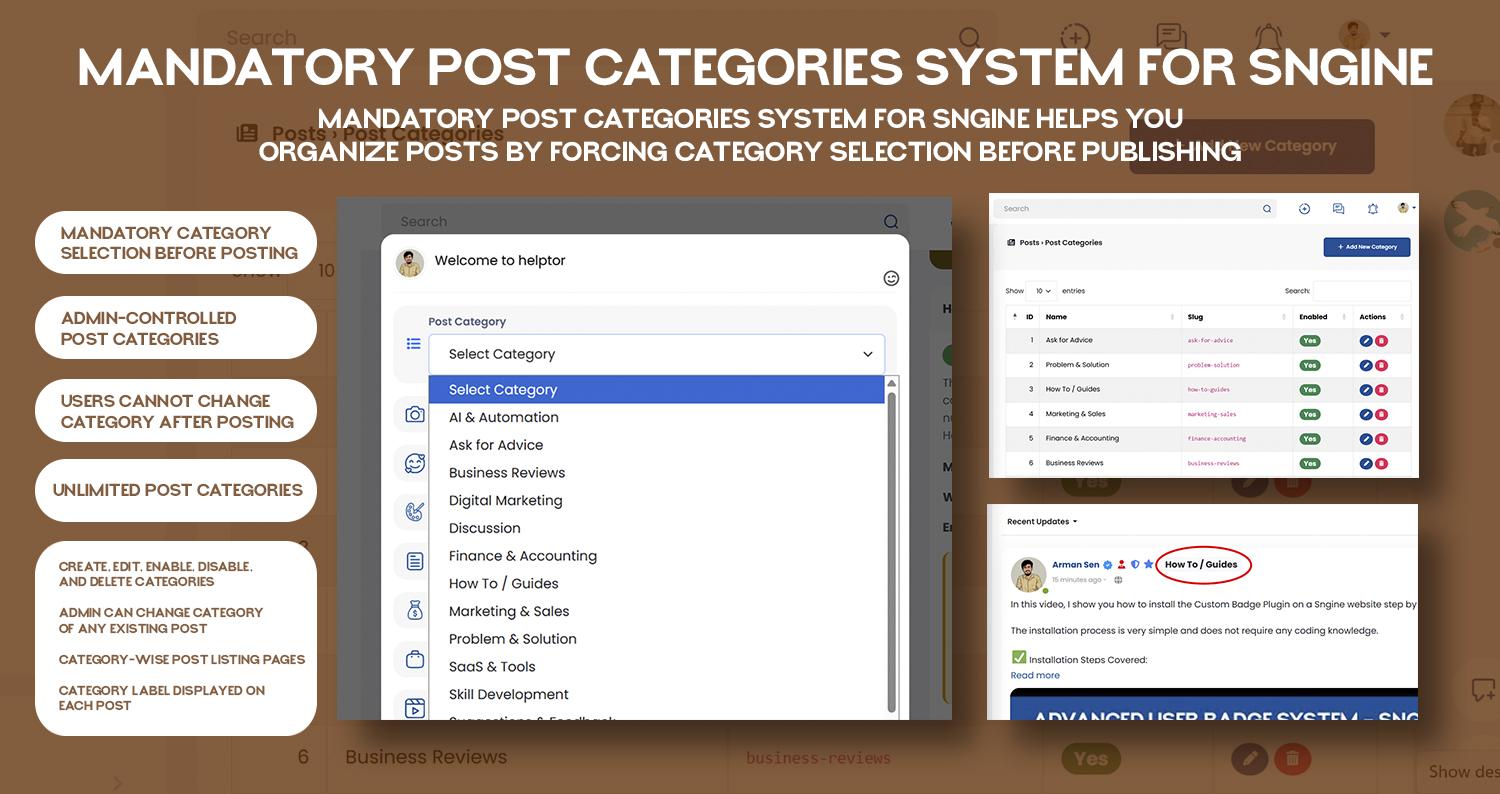
Task: Expand the Recent Updates dropdown
Action: [x=1043, y=521]
